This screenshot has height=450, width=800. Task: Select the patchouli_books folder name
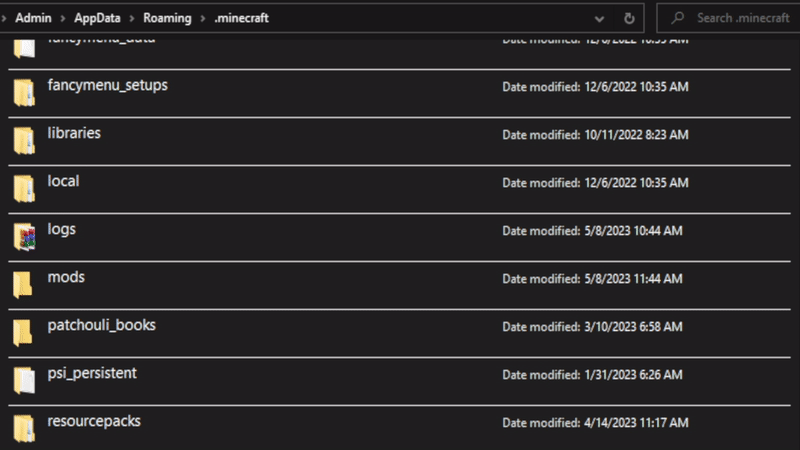point(102,325)
